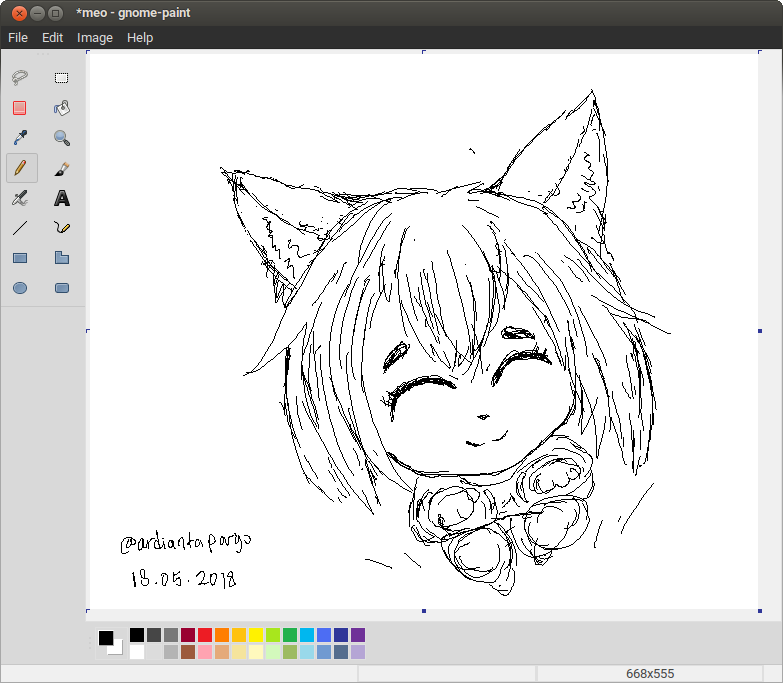The height and width of the screenshot is (683, 783).
Task: Pick the cyan sky-blue palette color
Action: click(x=307, y=635)
